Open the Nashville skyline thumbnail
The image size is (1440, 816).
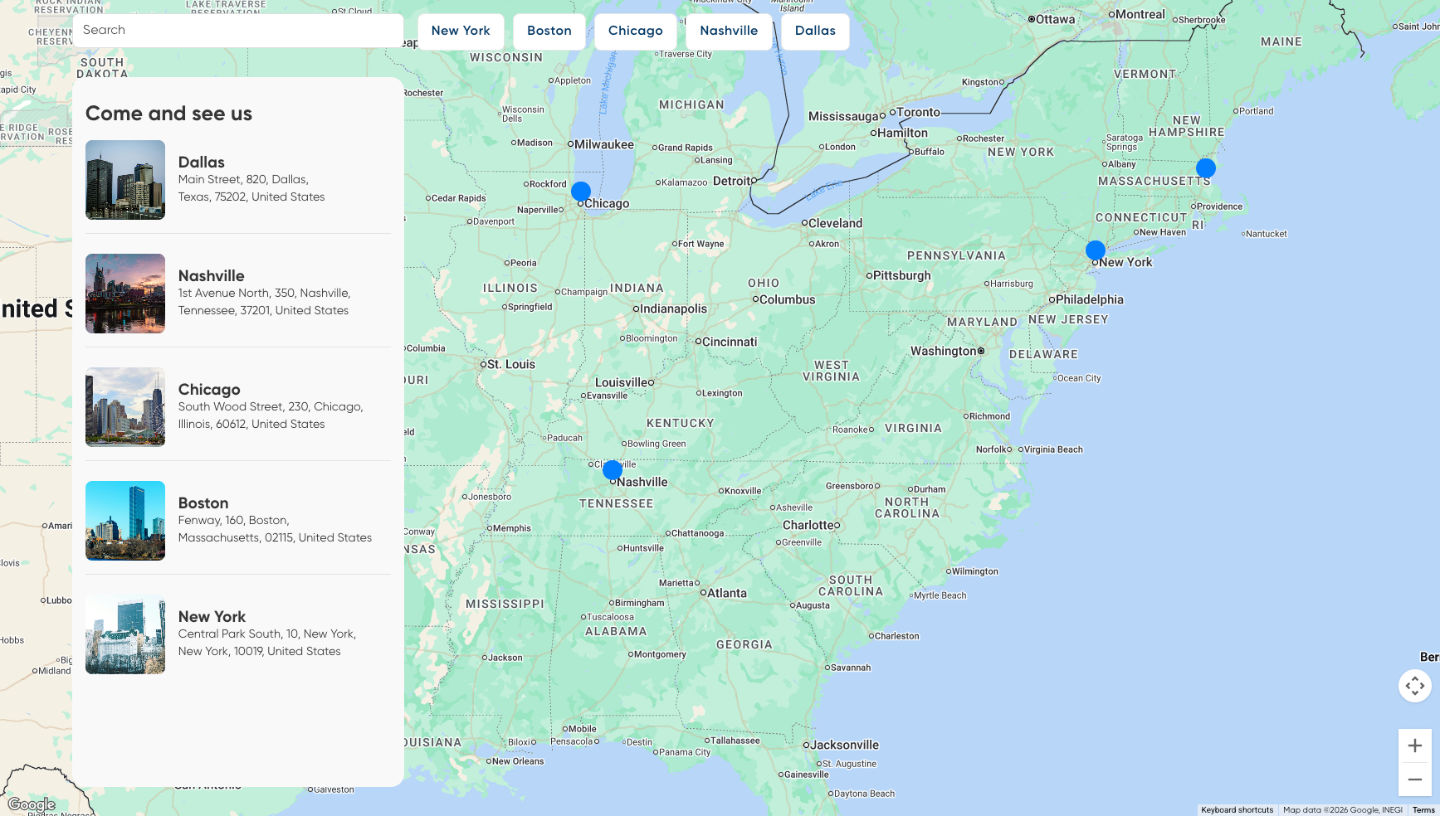point(125,293)
